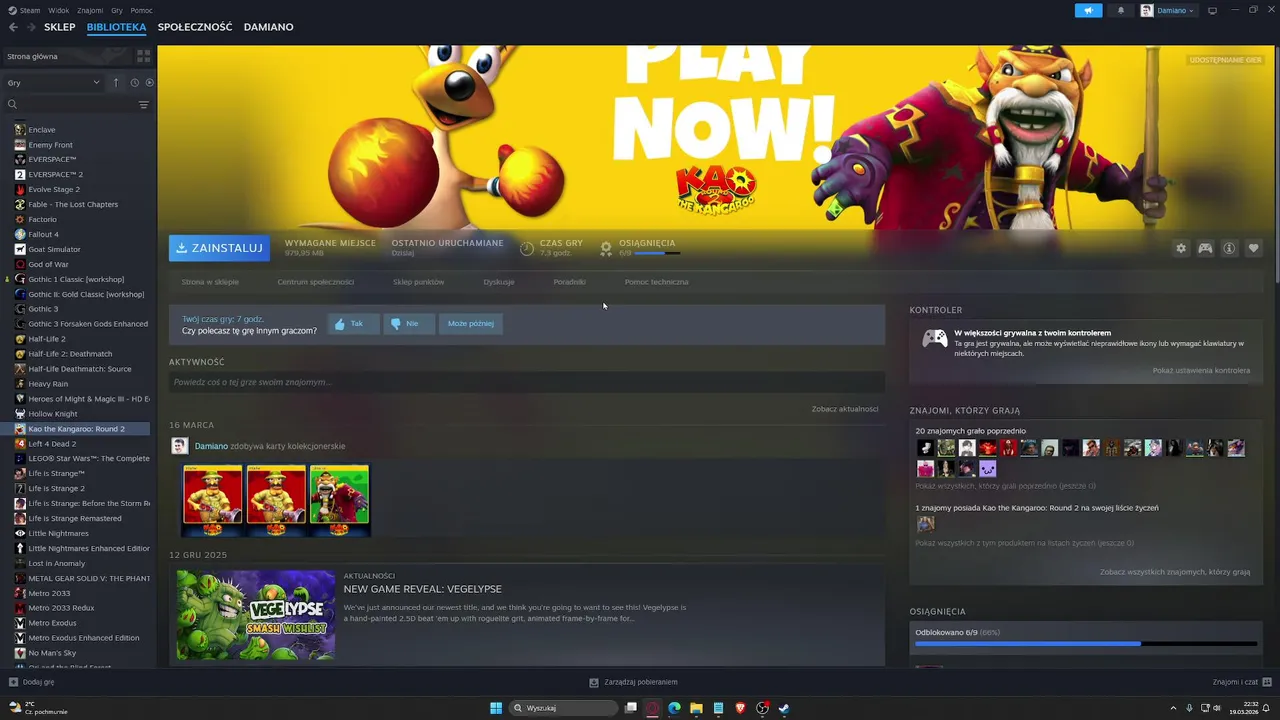Click the activity comment text field
Image resolution: width=1280 pixels, height=720 pixels.
[x=527, y=382]
